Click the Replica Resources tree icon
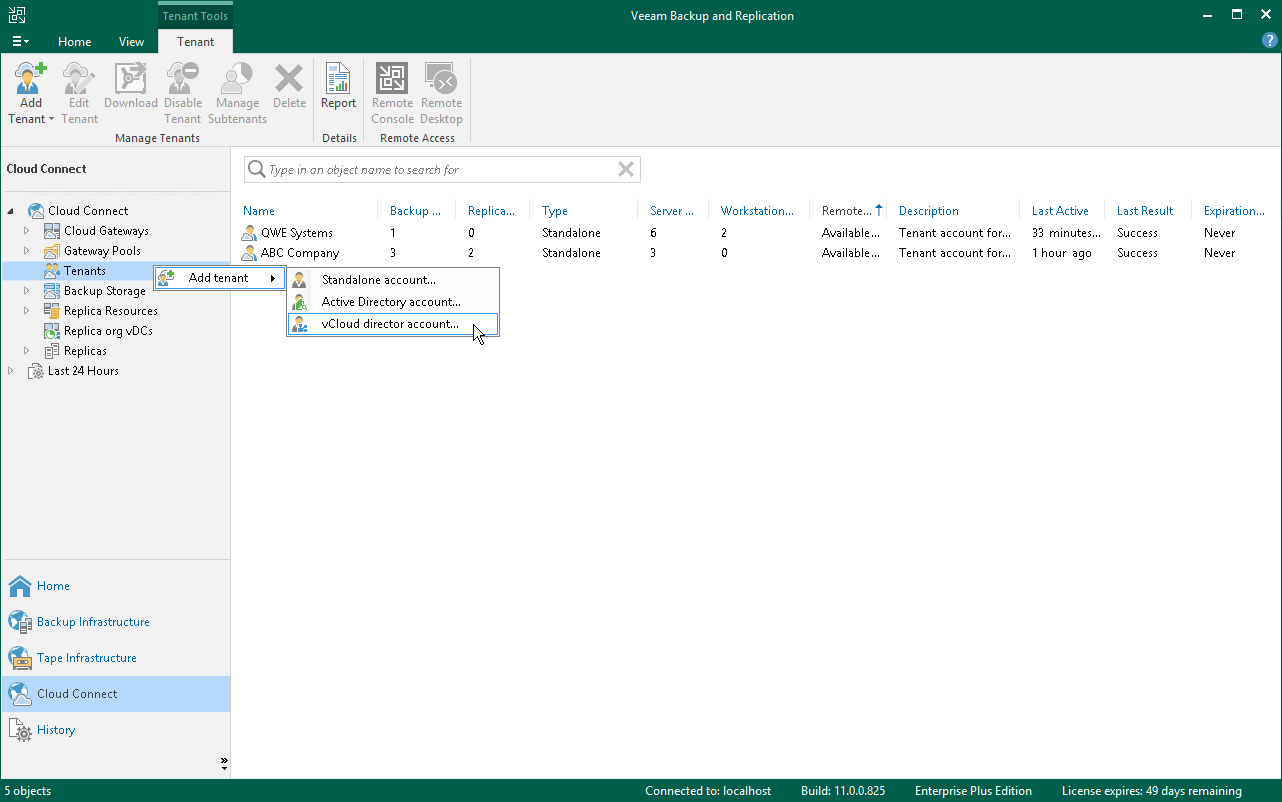 coord(52,311)
